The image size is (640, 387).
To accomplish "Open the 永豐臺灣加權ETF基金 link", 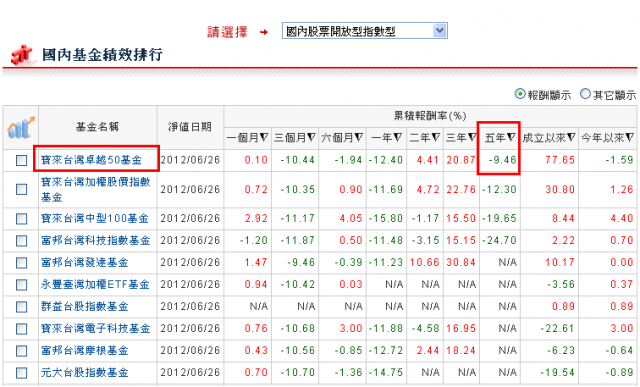I will point(95,285).
